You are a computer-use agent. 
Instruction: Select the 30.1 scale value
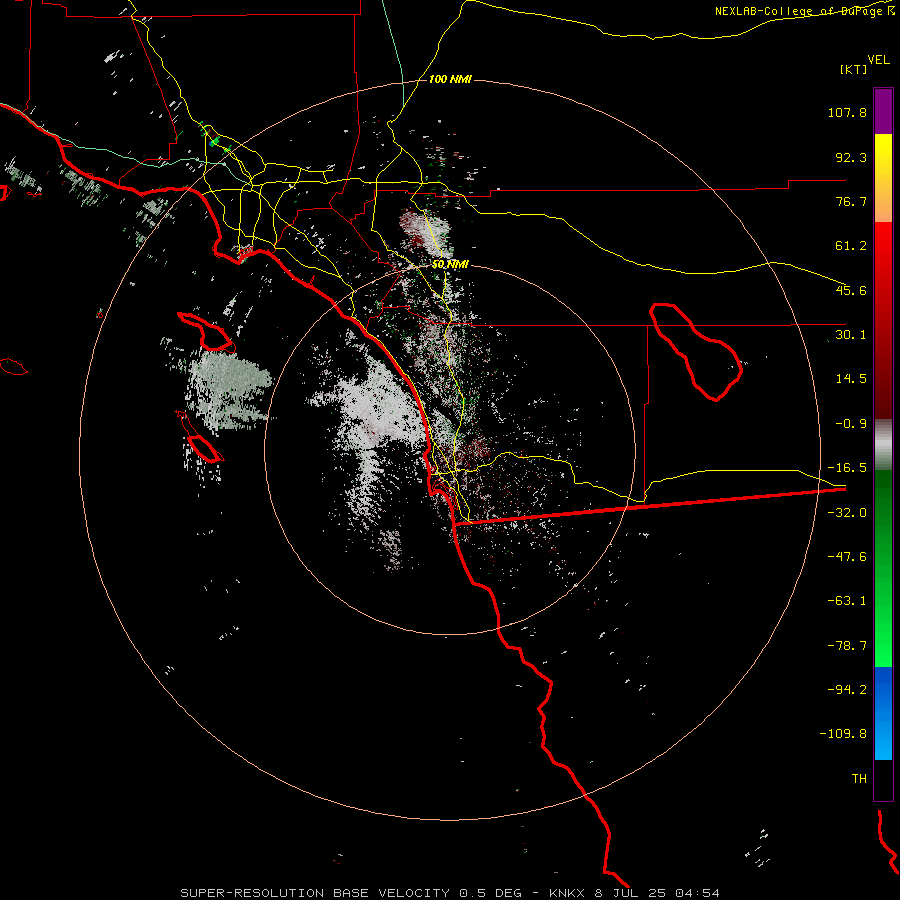tap(851, 335)
